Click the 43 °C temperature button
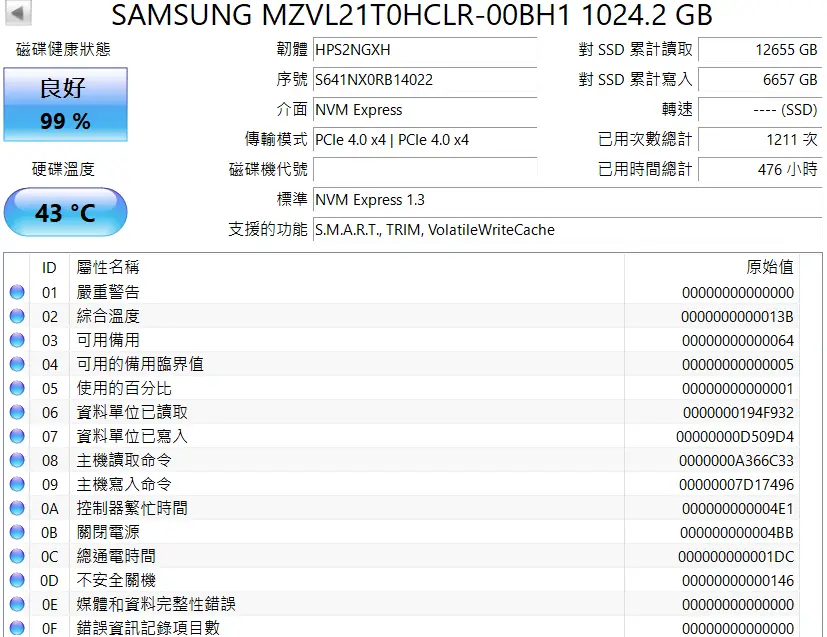This screenshot has height=637, width=827. tap(65, 213)
